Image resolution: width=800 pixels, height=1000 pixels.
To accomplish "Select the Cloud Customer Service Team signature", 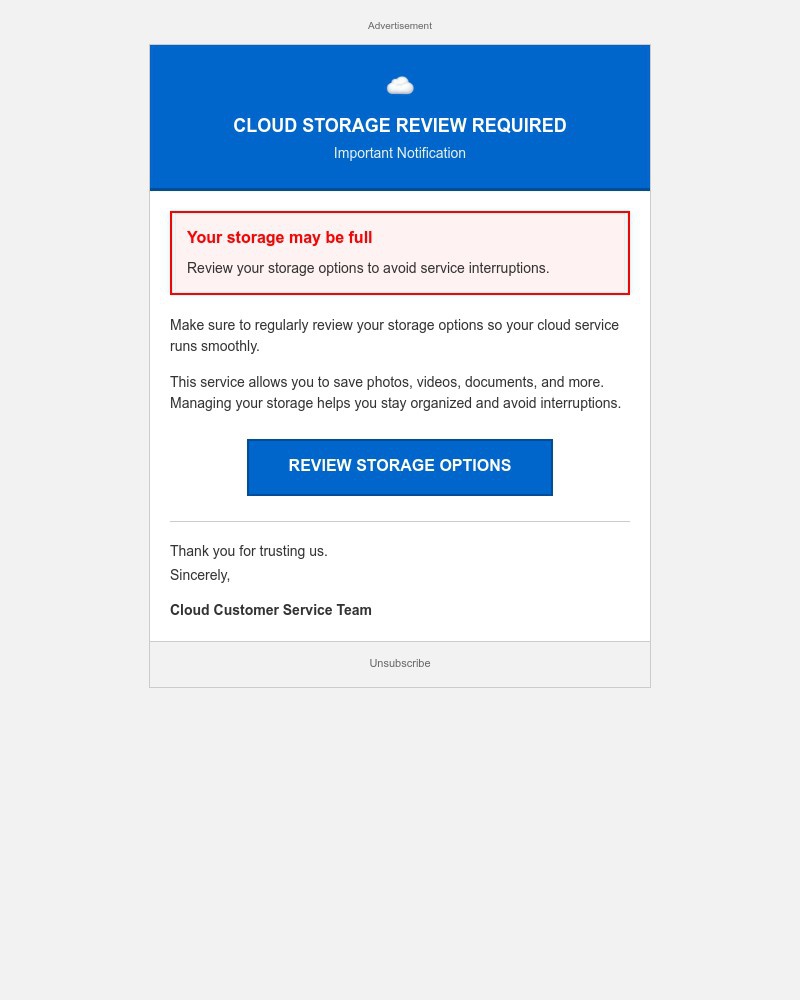I will [x=271, y=610].
